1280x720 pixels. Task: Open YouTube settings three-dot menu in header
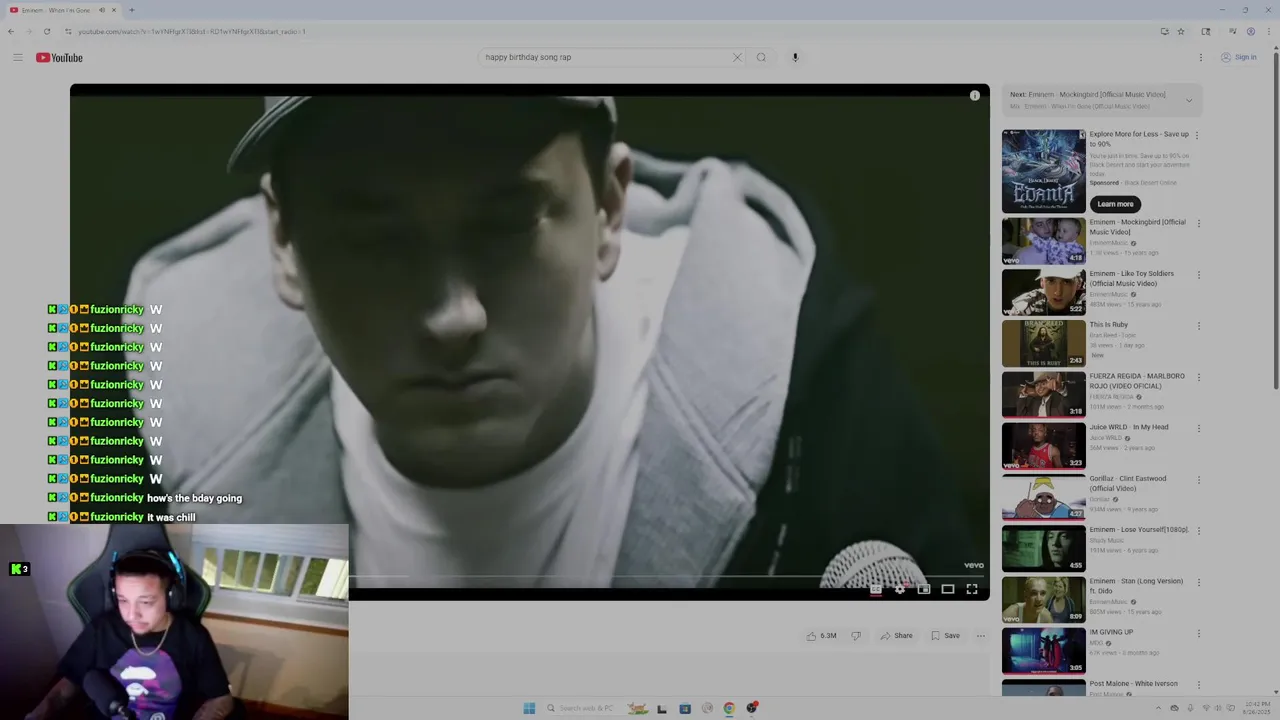click(x=1201, y=57)
